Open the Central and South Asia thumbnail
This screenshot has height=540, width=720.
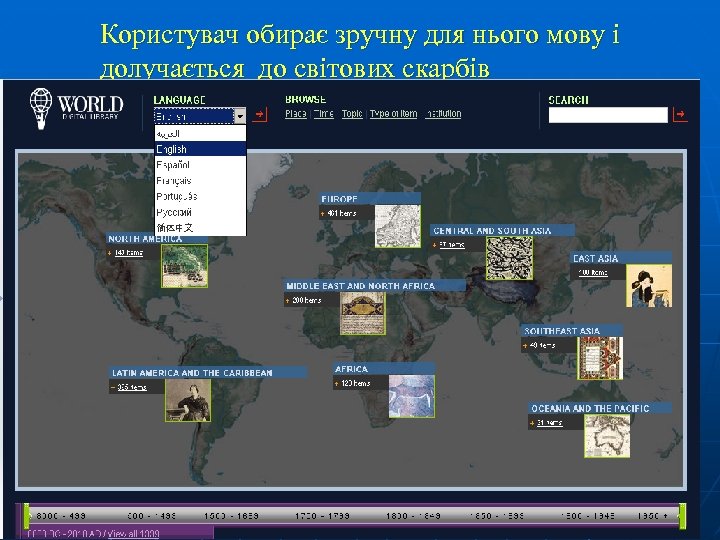click(510, 258)
